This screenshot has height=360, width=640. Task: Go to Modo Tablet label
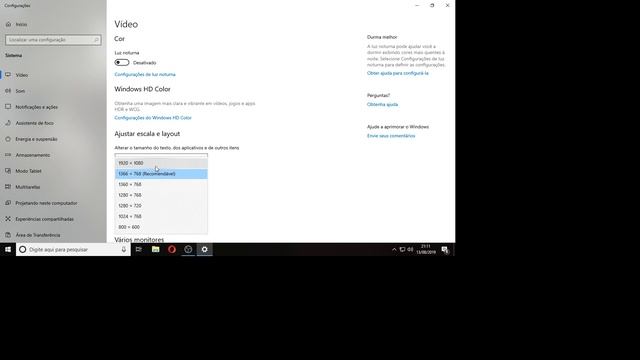coord(29,171)
